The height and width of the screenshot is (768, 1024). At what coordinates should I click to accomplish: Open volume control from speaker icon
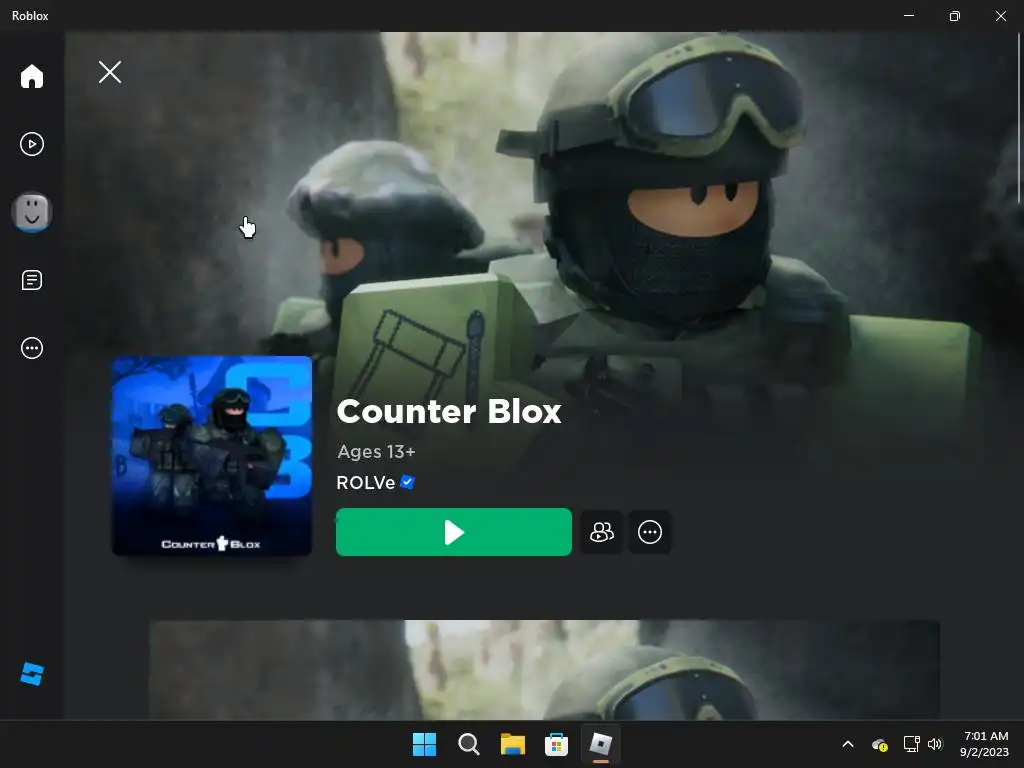(935, 744)
